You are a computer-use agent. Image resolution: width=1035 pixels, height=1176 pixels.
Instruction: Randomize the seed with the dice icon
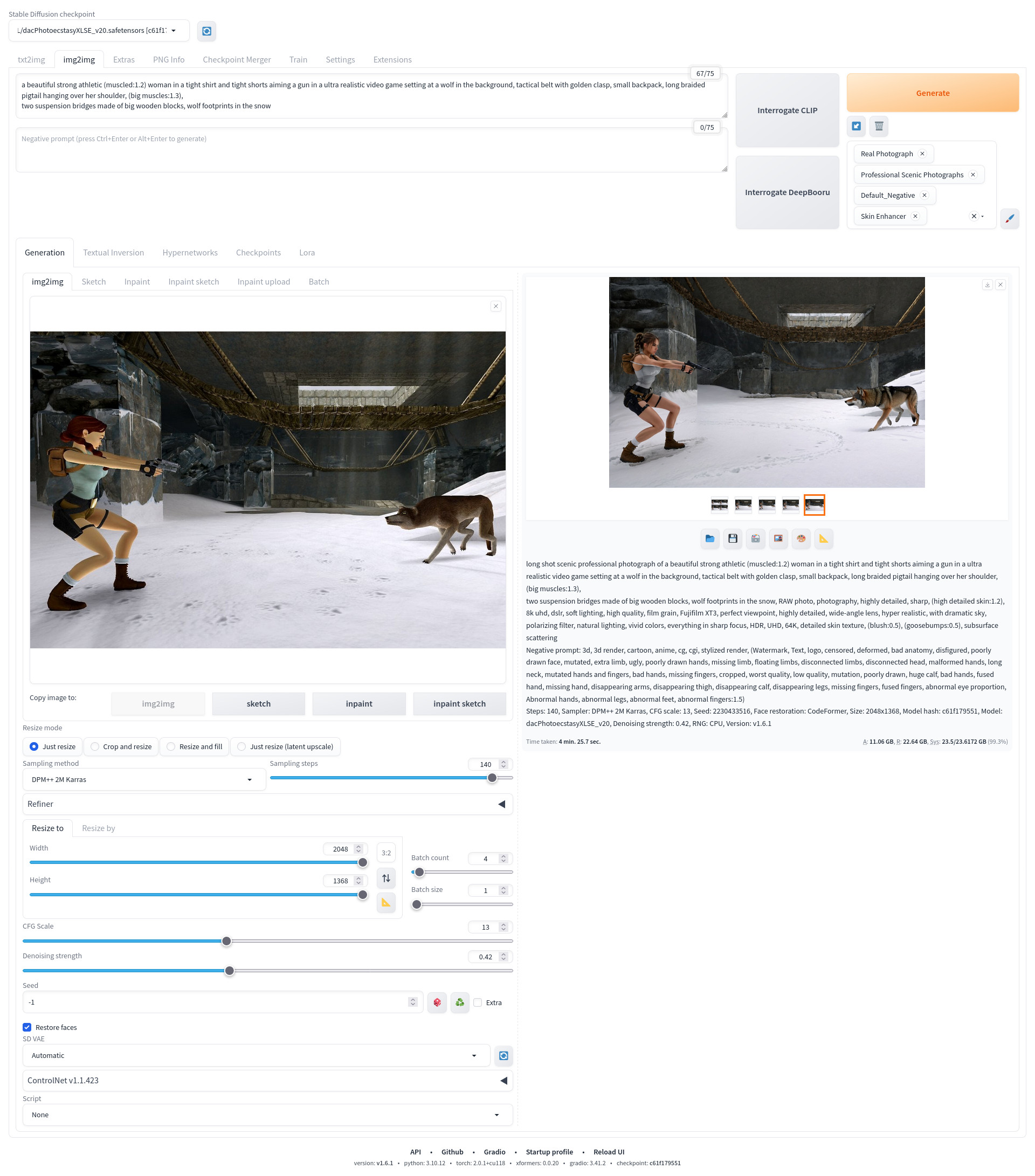coord(437,1002)
